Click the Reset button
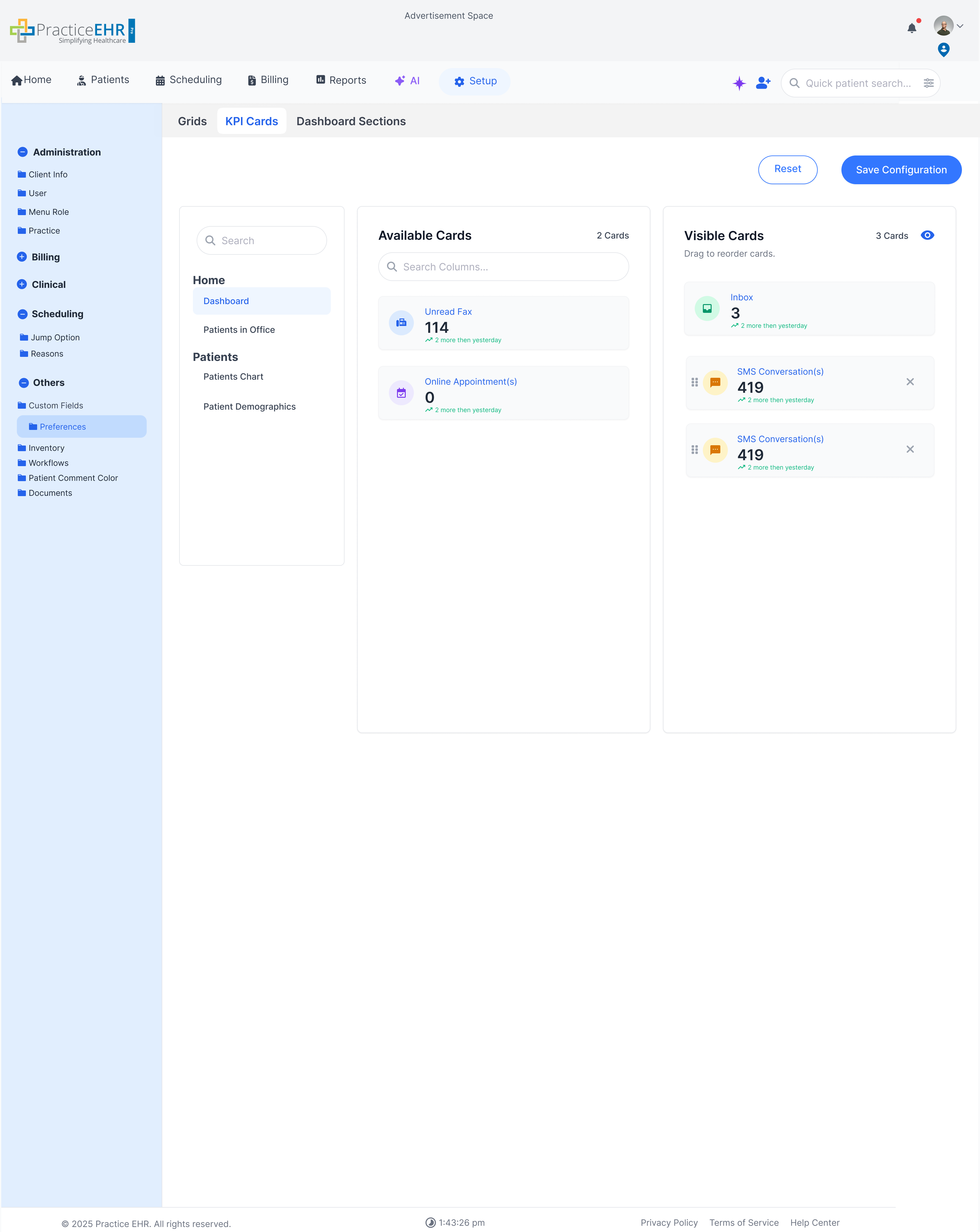 click(787, 169)
